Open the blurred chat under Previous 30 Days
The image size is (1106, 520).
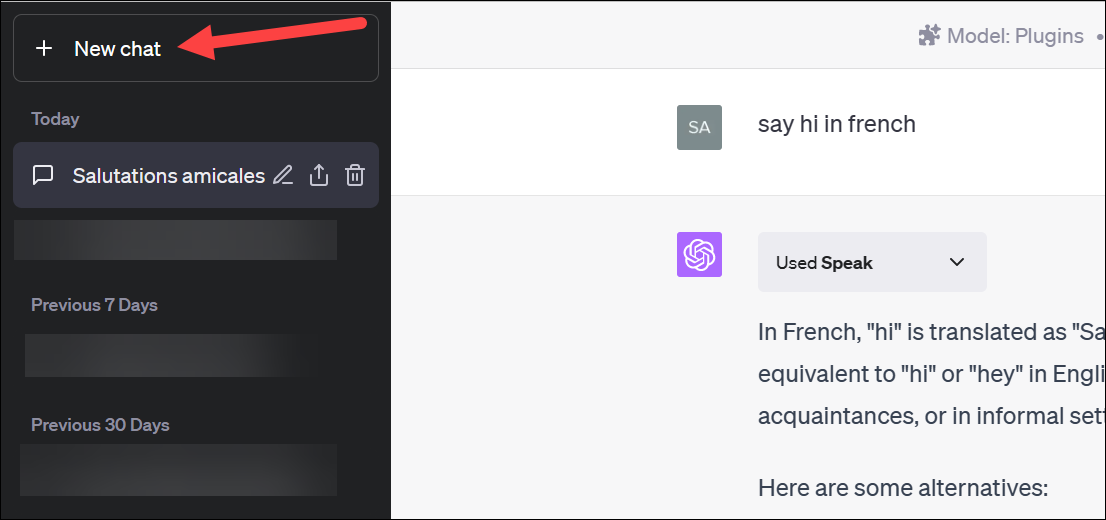point(178,470)
